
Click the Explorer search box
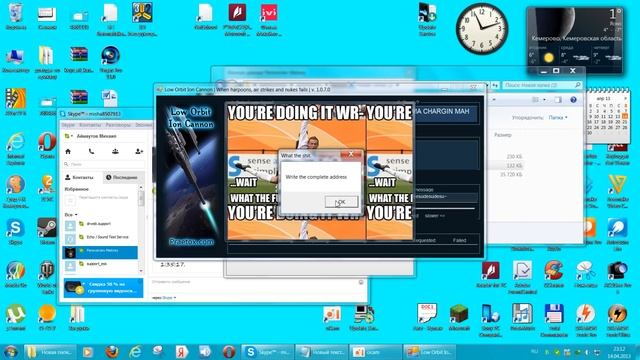tap(542, 85)
